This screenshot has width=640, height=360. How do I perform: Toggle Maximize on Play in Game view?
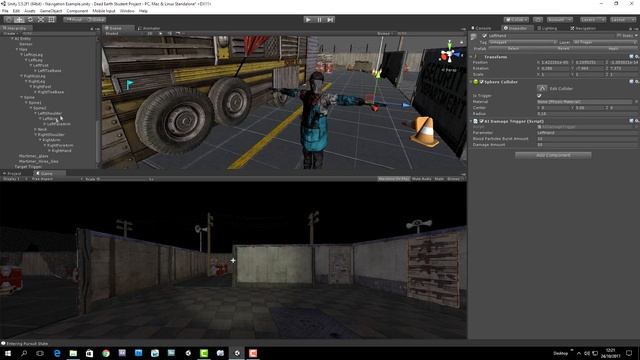pyautogui.click(x=393, y=179)
